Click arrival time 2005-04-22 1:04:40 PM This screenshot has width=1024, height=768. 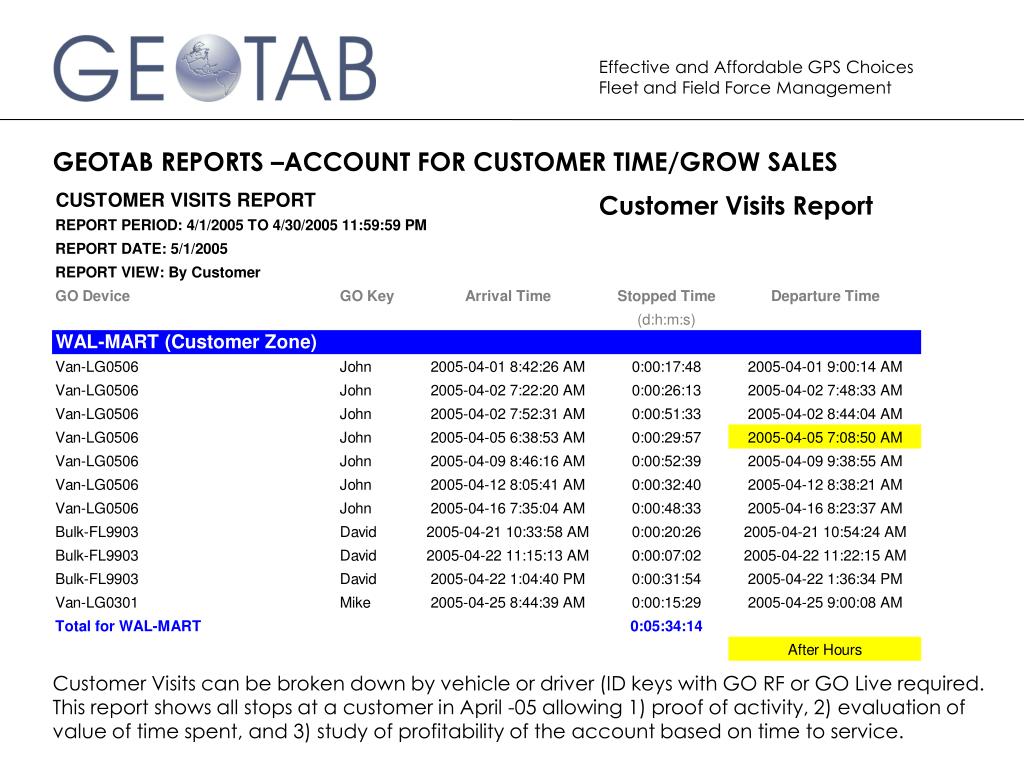[507, 579]
